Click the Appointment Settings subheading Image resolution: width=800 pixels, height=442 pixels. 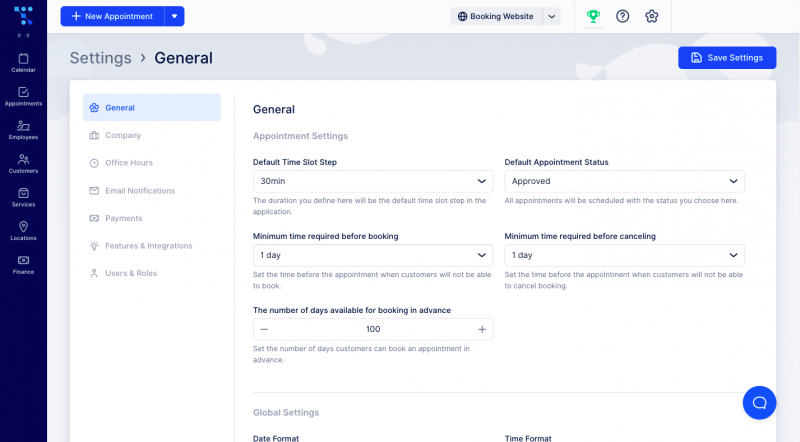point(301,136)
